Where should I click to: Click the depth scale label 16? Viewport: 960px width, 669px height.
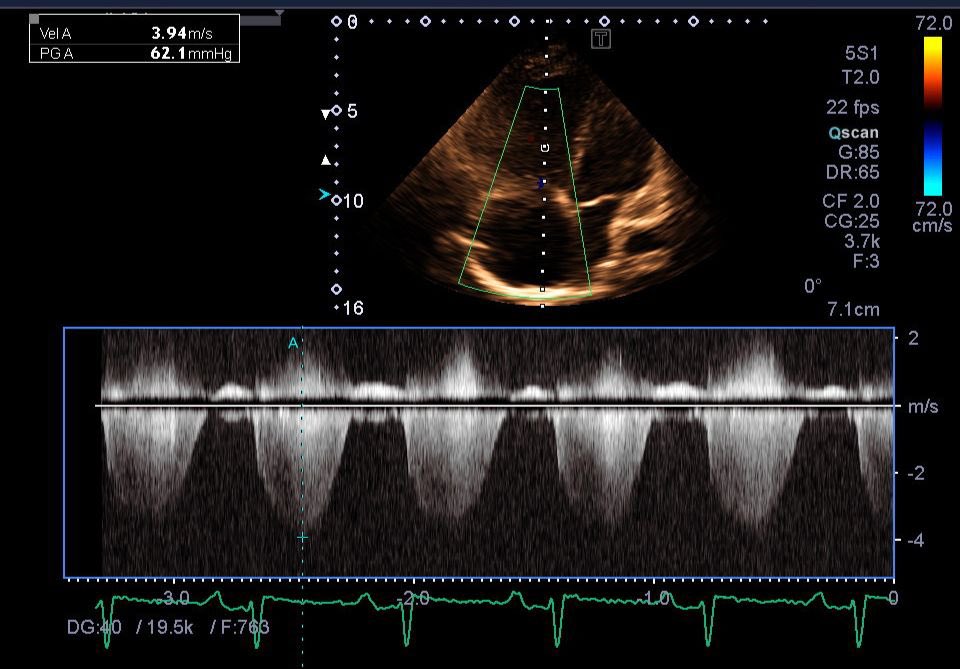click(x=353, y=308)
